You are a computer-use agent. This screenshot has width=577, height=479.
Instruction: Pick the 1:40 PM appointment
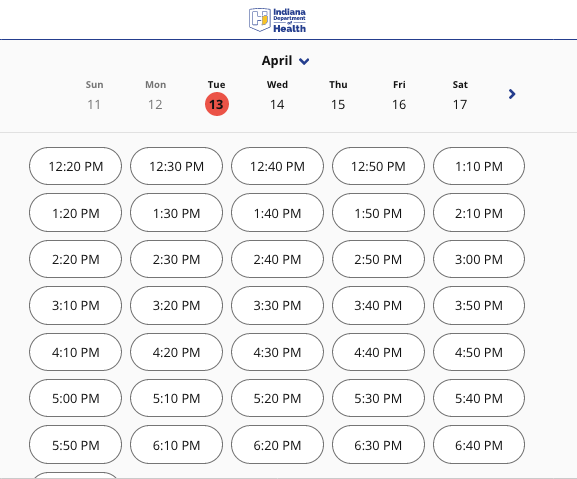pyautogui.click(x=277, y=213)
